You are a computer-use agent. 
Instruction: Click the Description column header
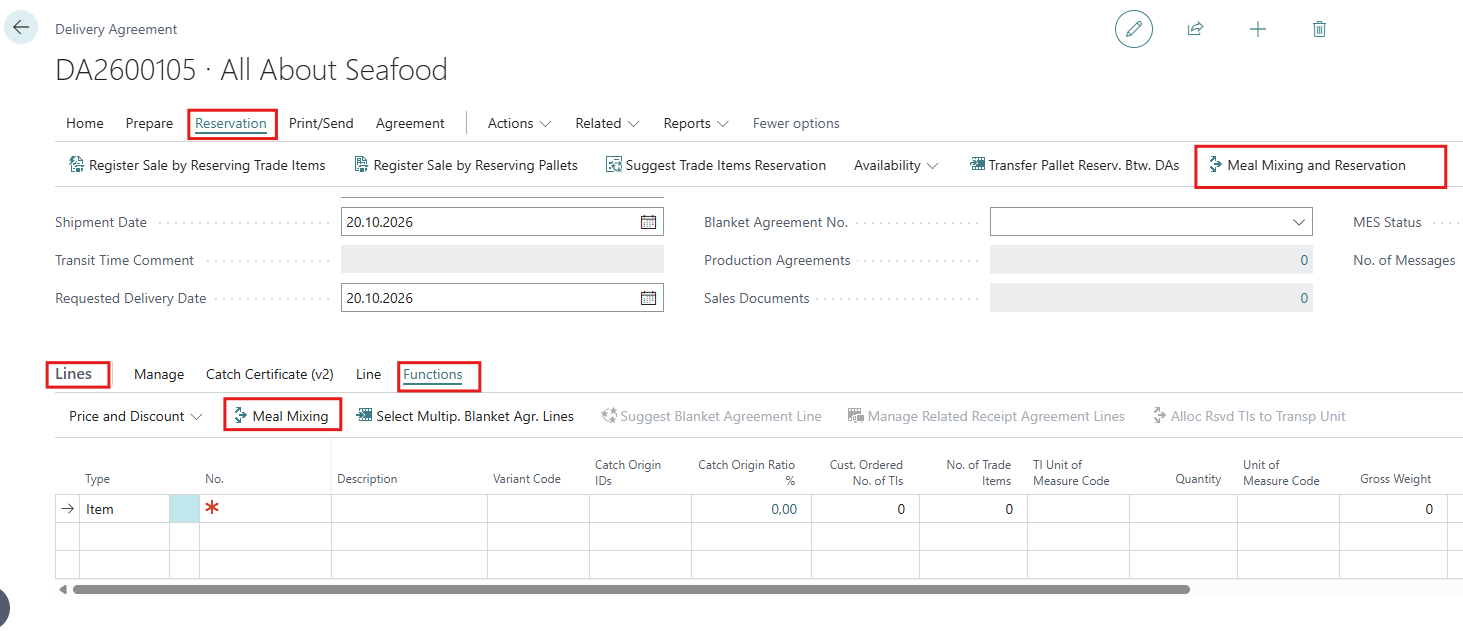[x=367, y=479]
